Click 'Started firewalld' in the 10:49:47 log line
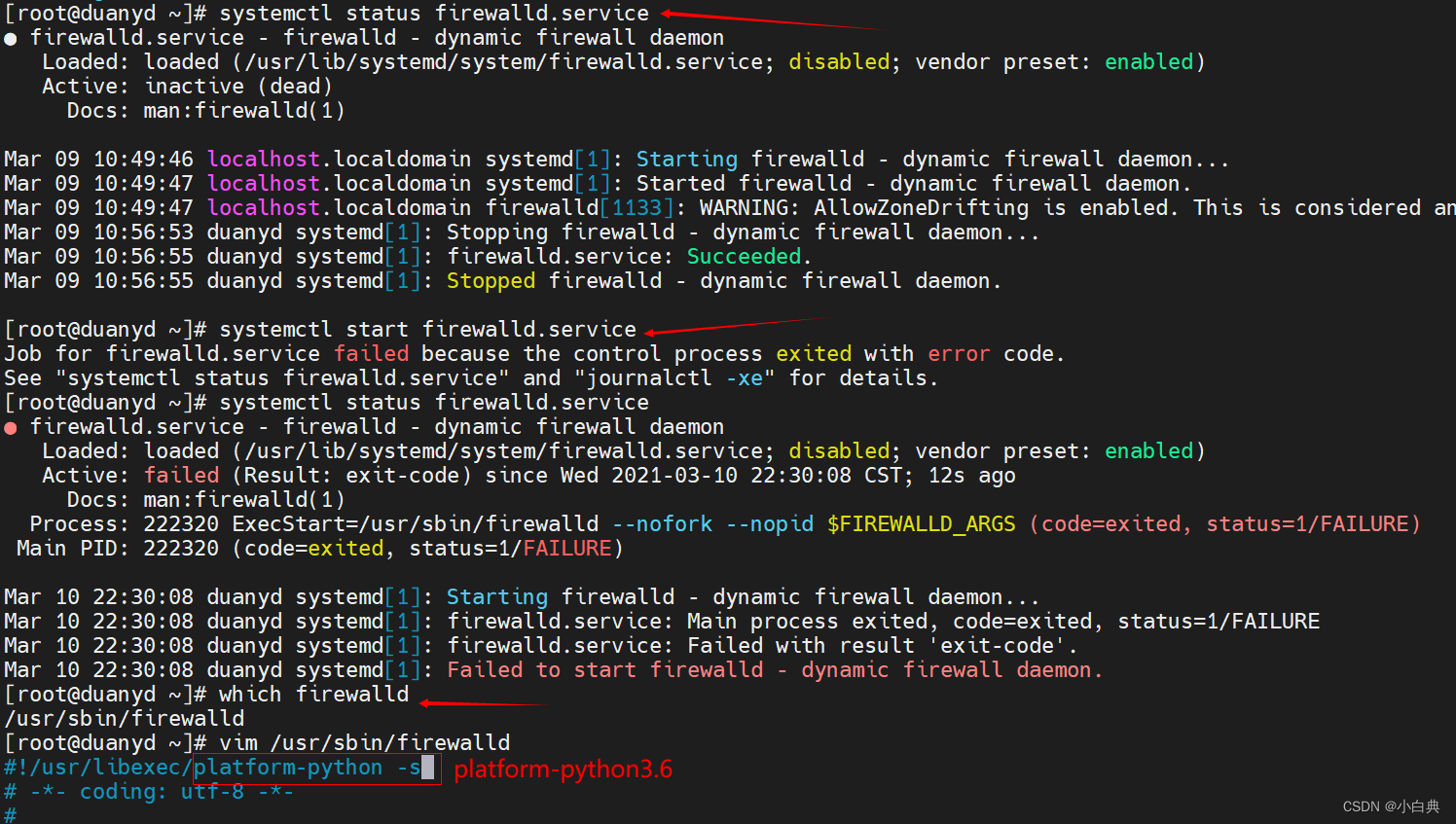 [x=744, y=184]
